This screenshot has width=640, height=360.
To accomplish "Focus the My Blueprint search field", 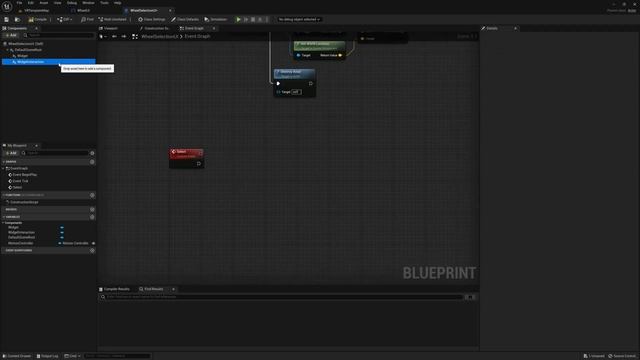I will tap(55, 153).
